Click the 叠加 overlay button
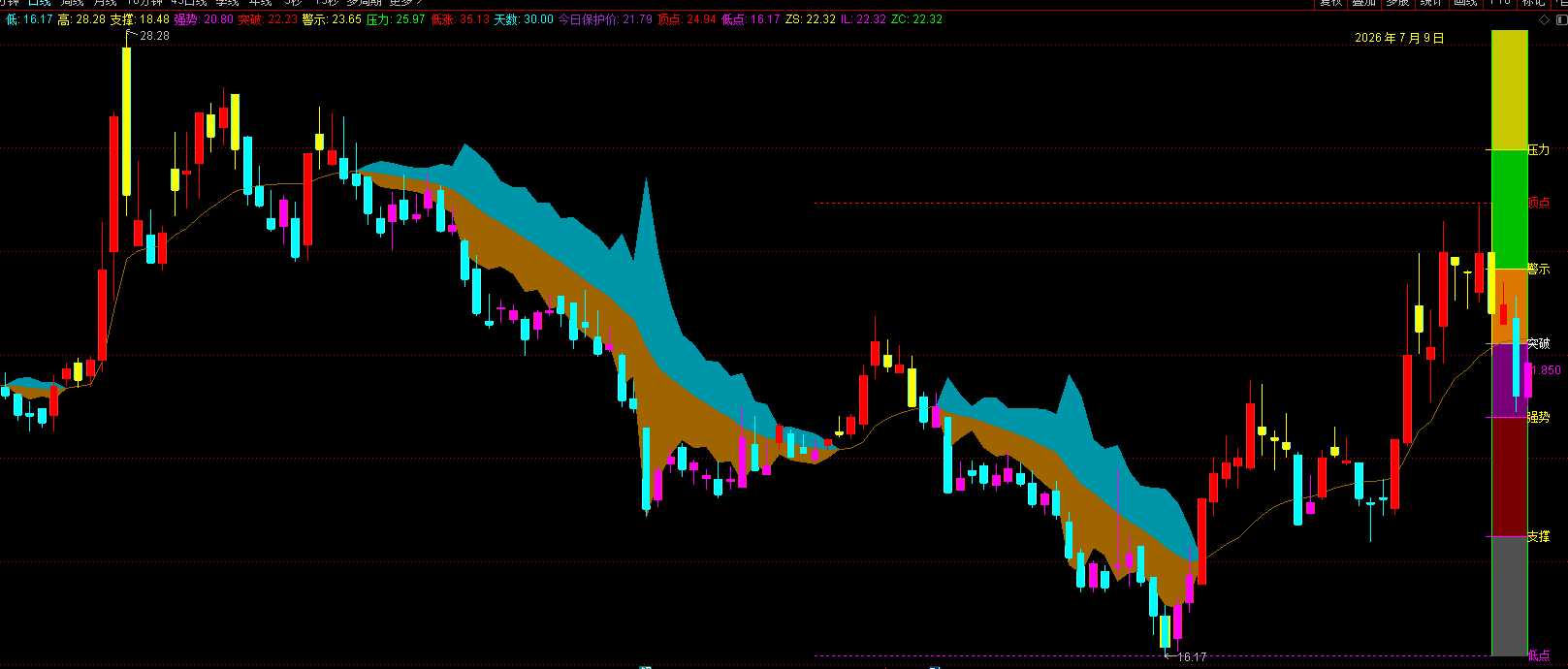This screenshot has width=1568, height=669. tap(1364, 3)
